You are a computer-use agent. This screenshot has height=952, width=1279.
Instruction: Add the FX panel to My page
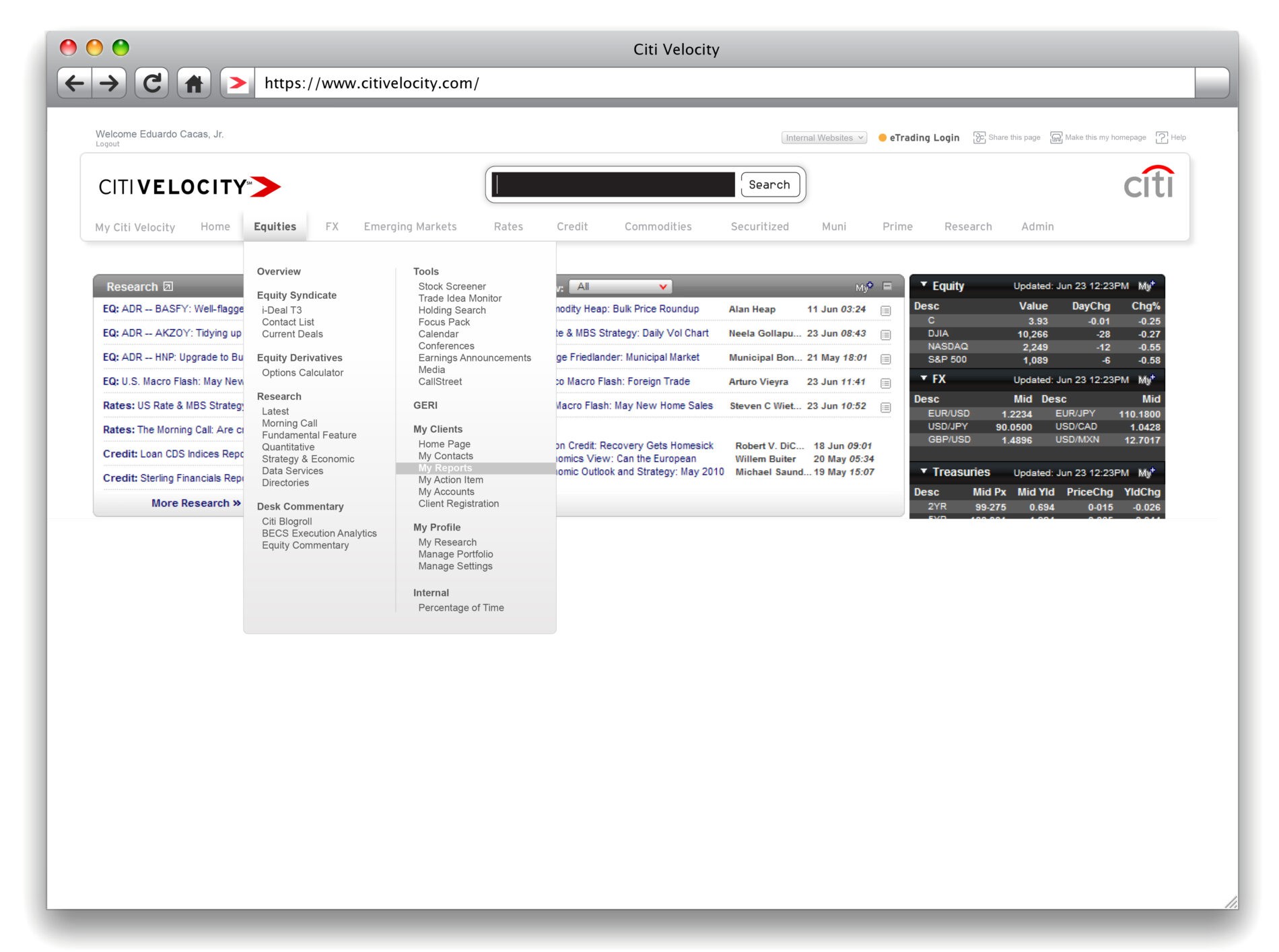pyautogui.click(x=1146, y=380)
